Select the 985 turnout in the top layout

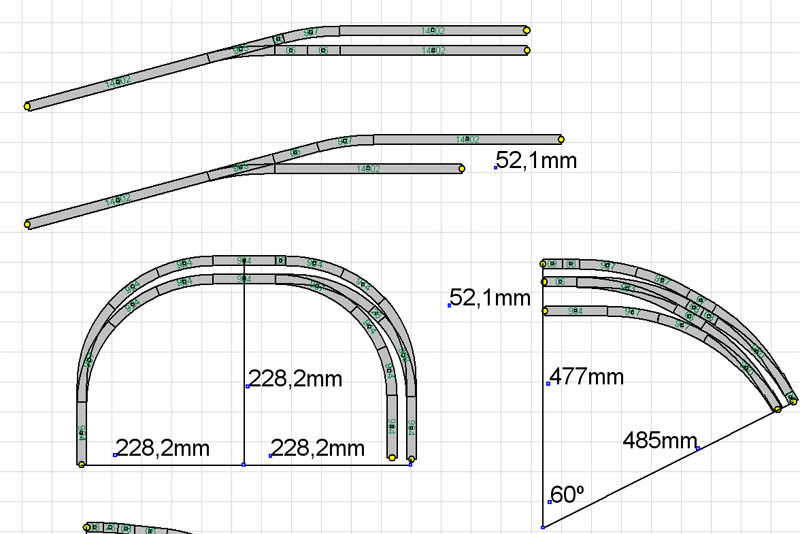241,49
